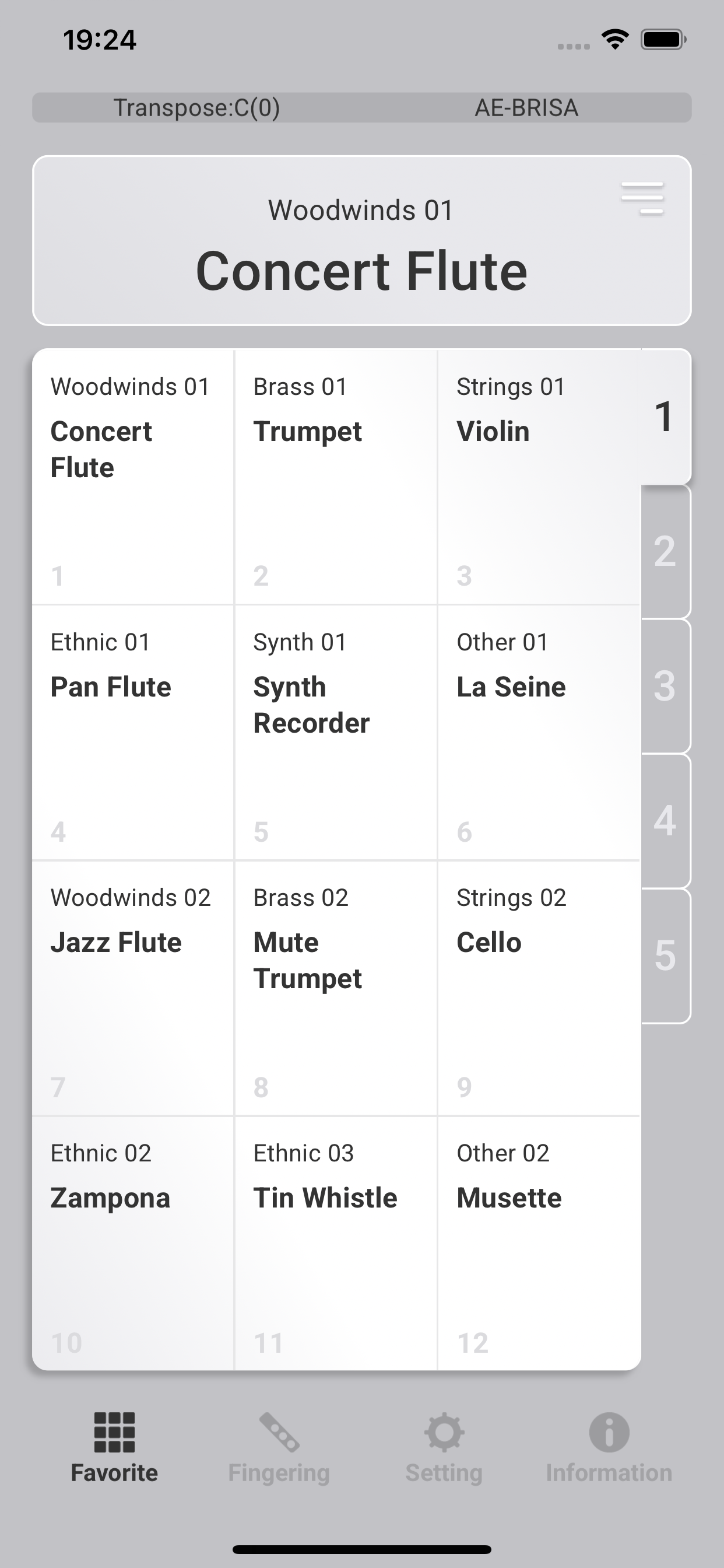This screenshot has width=724, height=1568.
Task: Pick the Synth Recorder tile
Action: click(336, 732)
